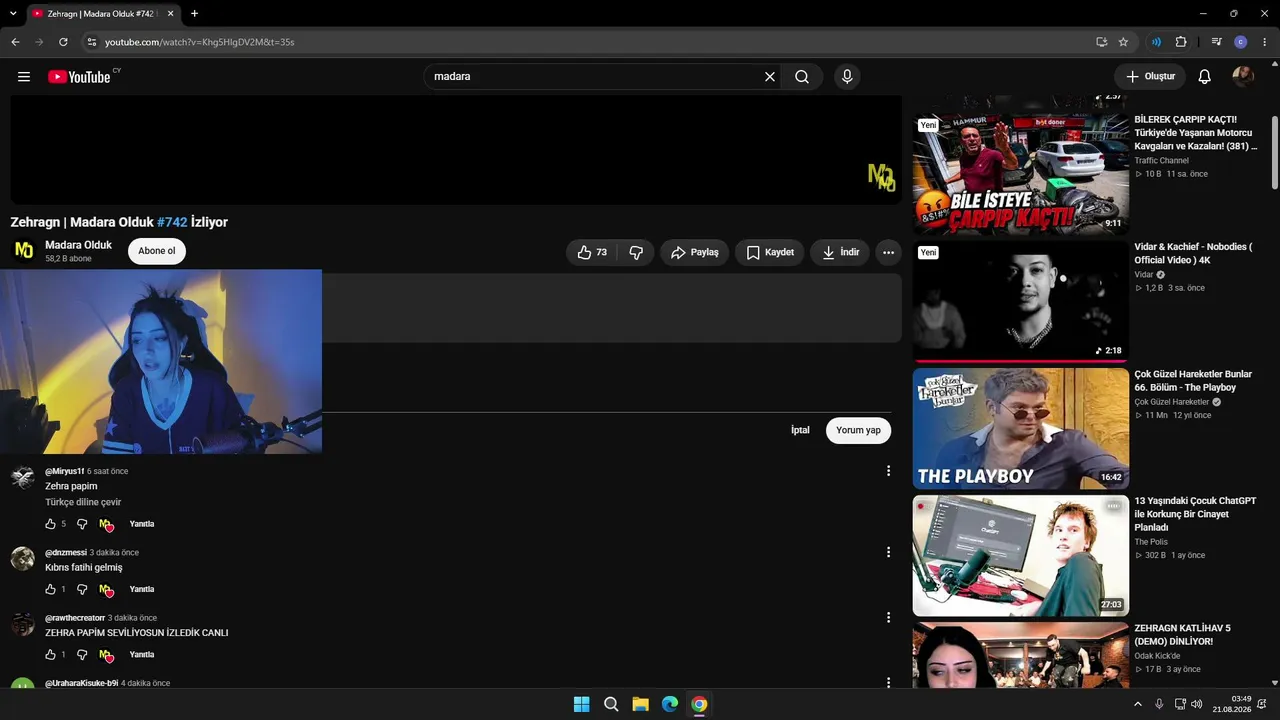Like the 'Zehra papim' comment
Screen dimensions: 1280x720
coord(51,524)
